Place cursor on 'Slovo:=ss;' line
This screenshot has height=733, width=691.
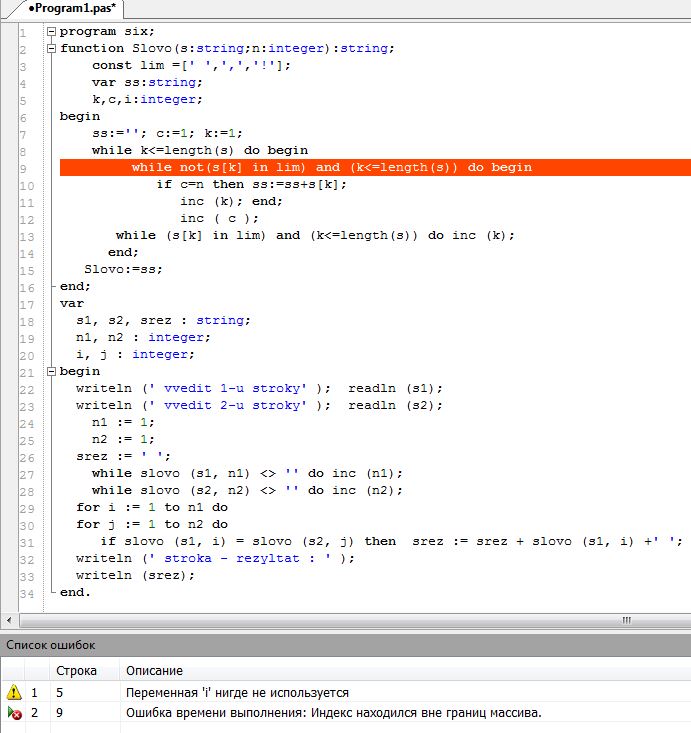pyautogui.click(x=123, y=269)
